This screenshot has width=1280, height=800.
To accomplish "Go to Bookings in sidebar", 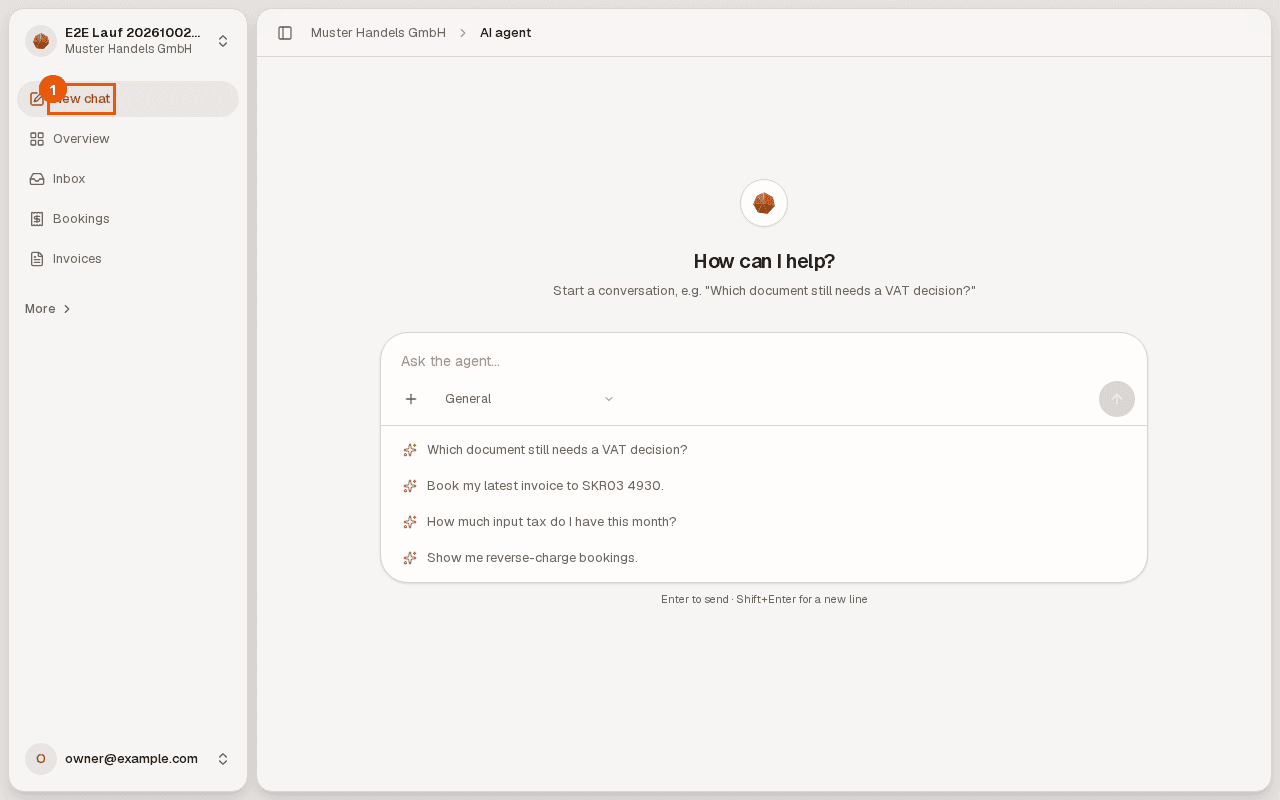I will [128, 219].
